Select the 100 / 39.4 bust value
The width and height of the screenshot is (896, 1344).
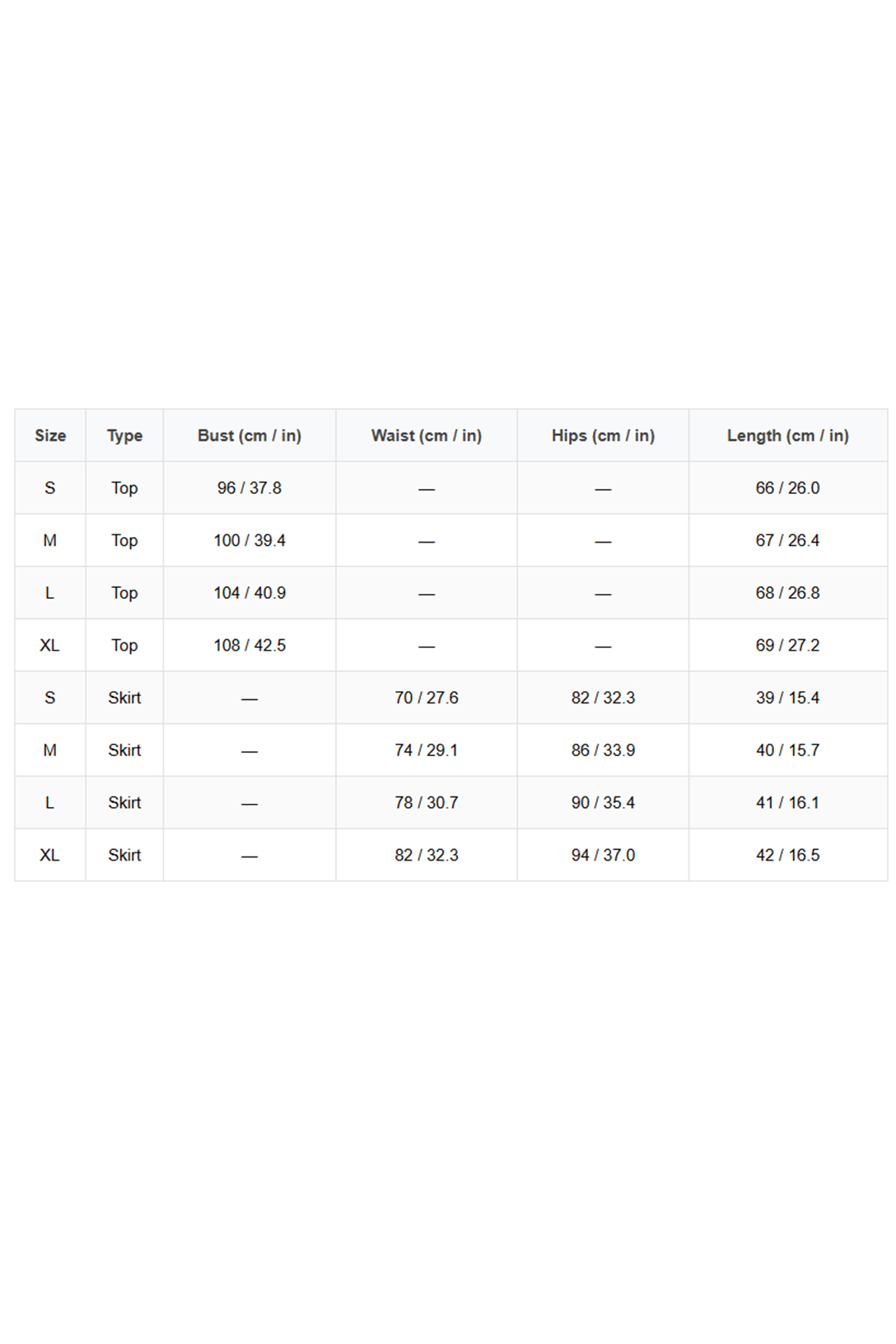click(250, 541)
